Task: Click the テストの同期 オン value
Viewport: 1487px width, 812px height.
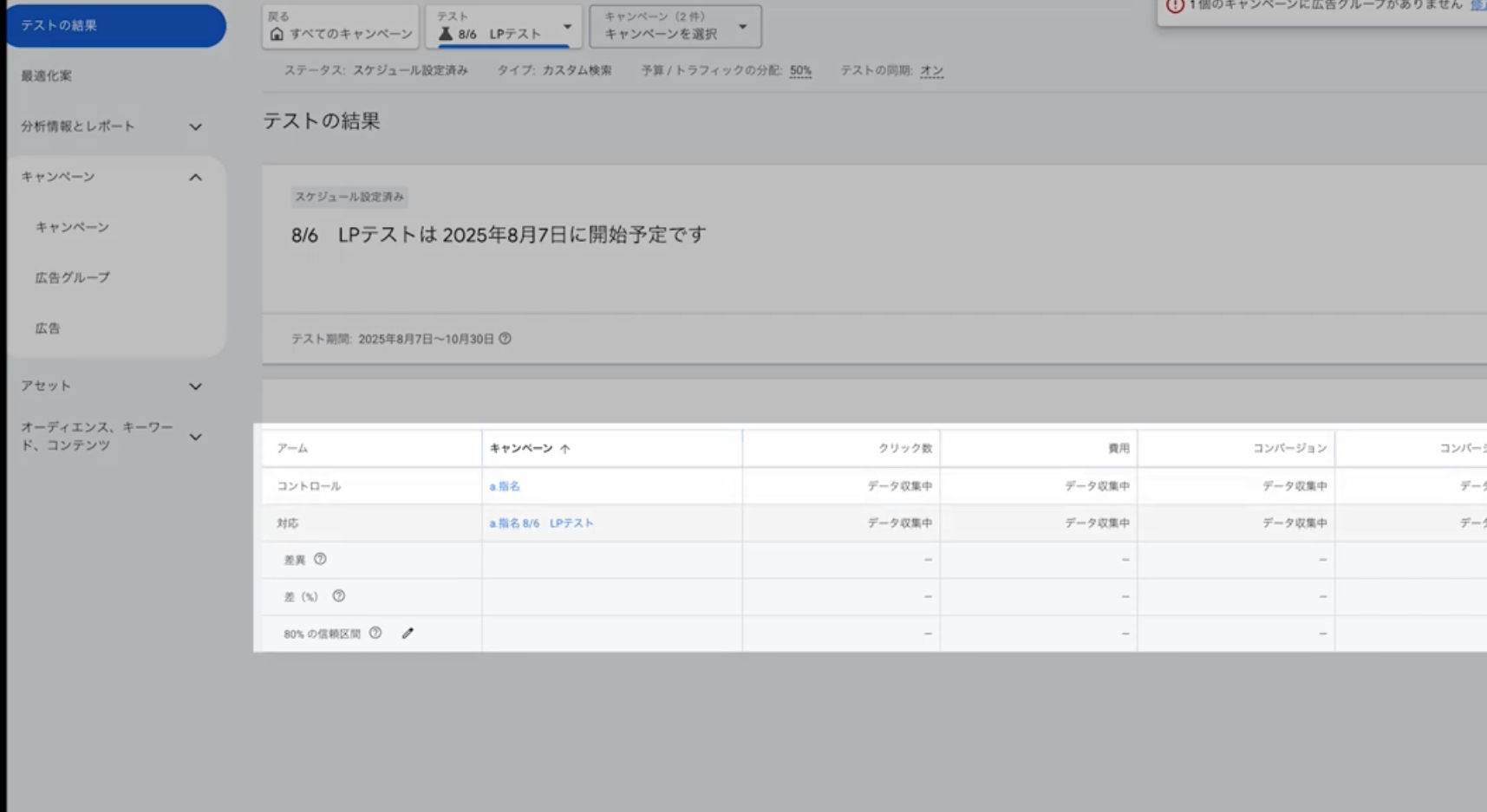Action: tap(931, 71)
